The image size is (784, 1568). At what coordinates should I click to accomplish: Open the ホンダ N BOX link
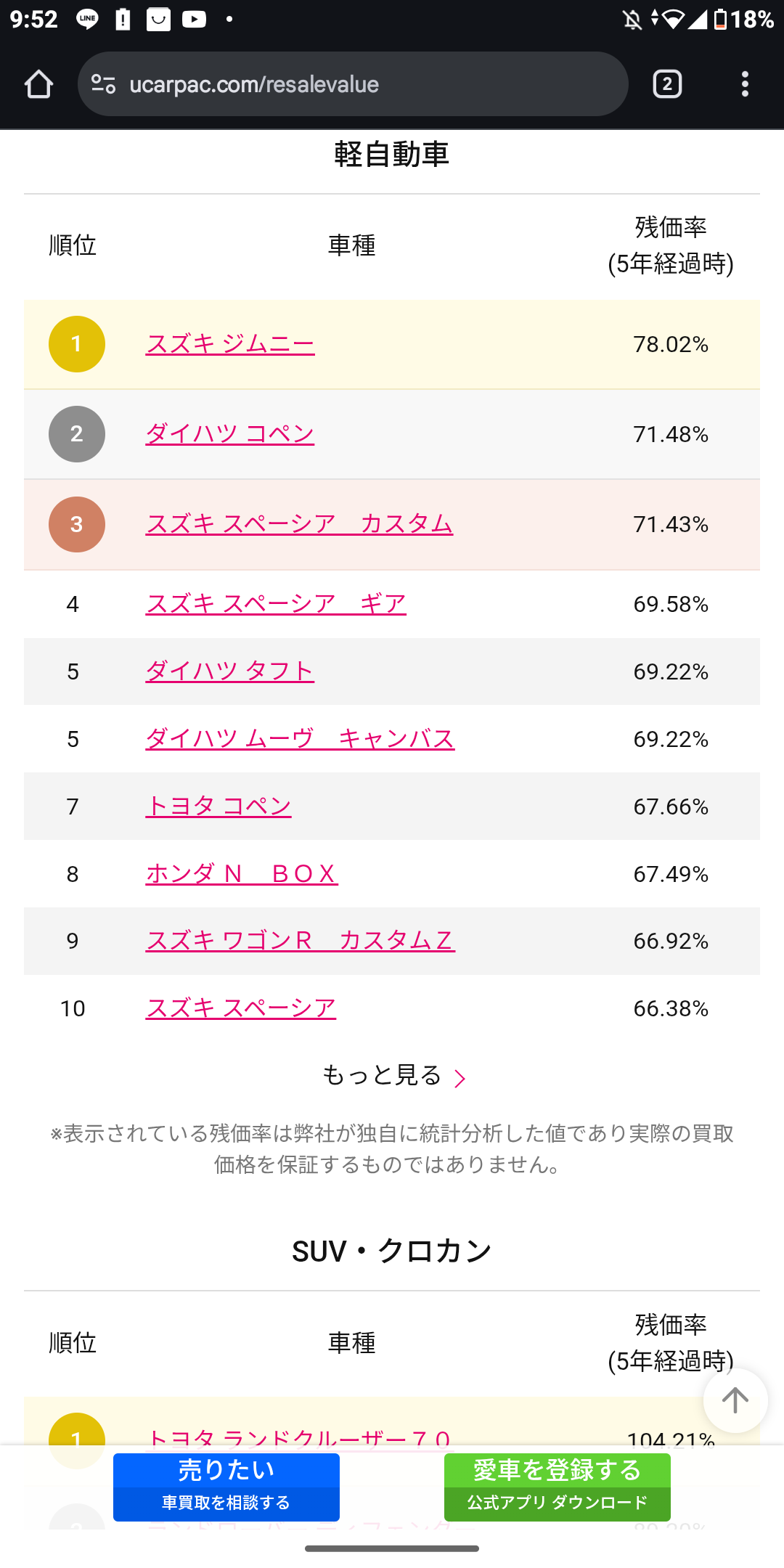(x=242, y=874)
